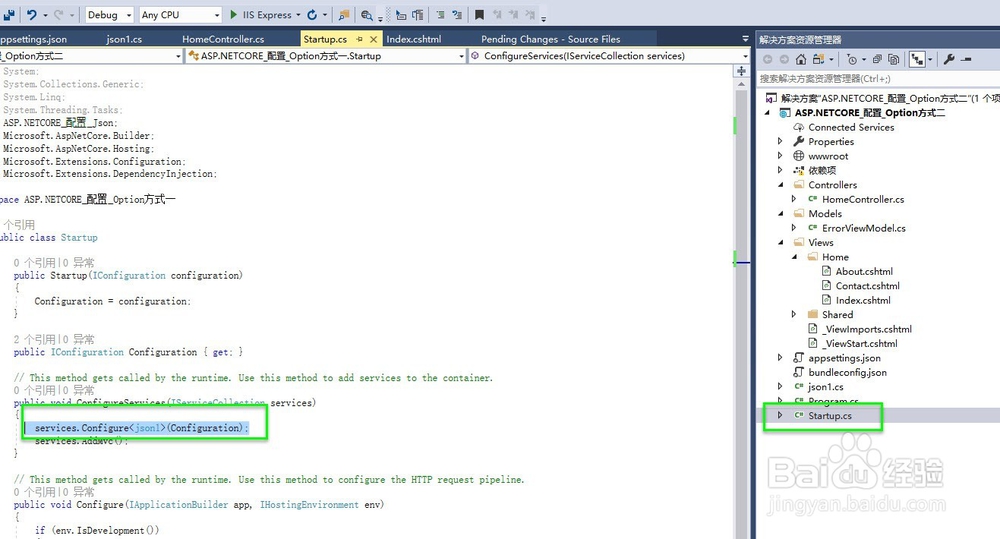Click the services.Configure<json1> code line

pyautogui.click(x=140, y=428)
